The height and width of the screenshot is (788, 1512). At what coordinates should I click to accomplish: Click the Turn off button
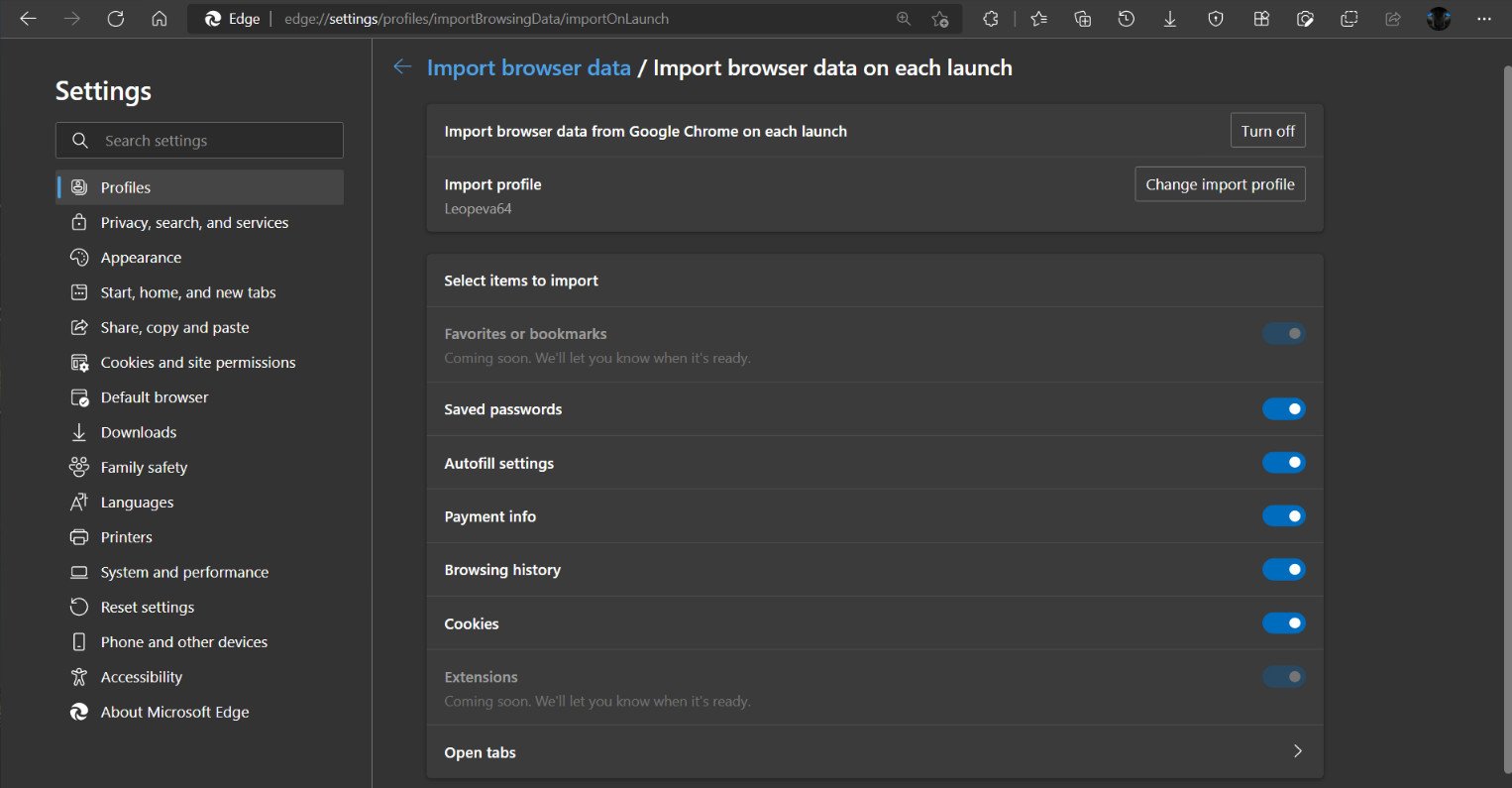coord(1267,131)
